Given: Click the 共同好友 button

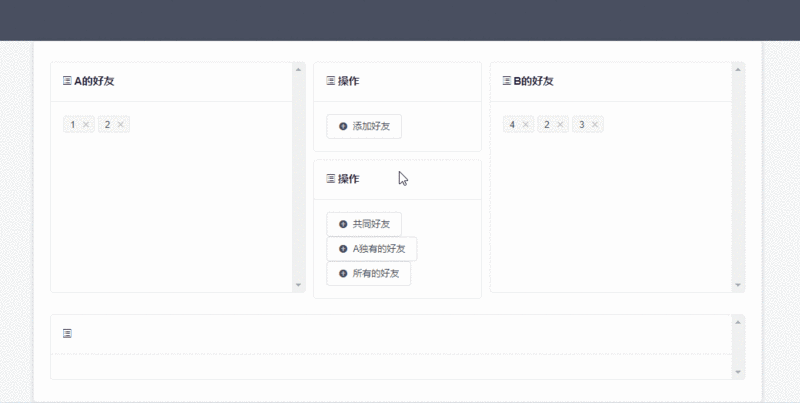Looking at the screenshot, I should pyautogui.click(x=364, y=224).
